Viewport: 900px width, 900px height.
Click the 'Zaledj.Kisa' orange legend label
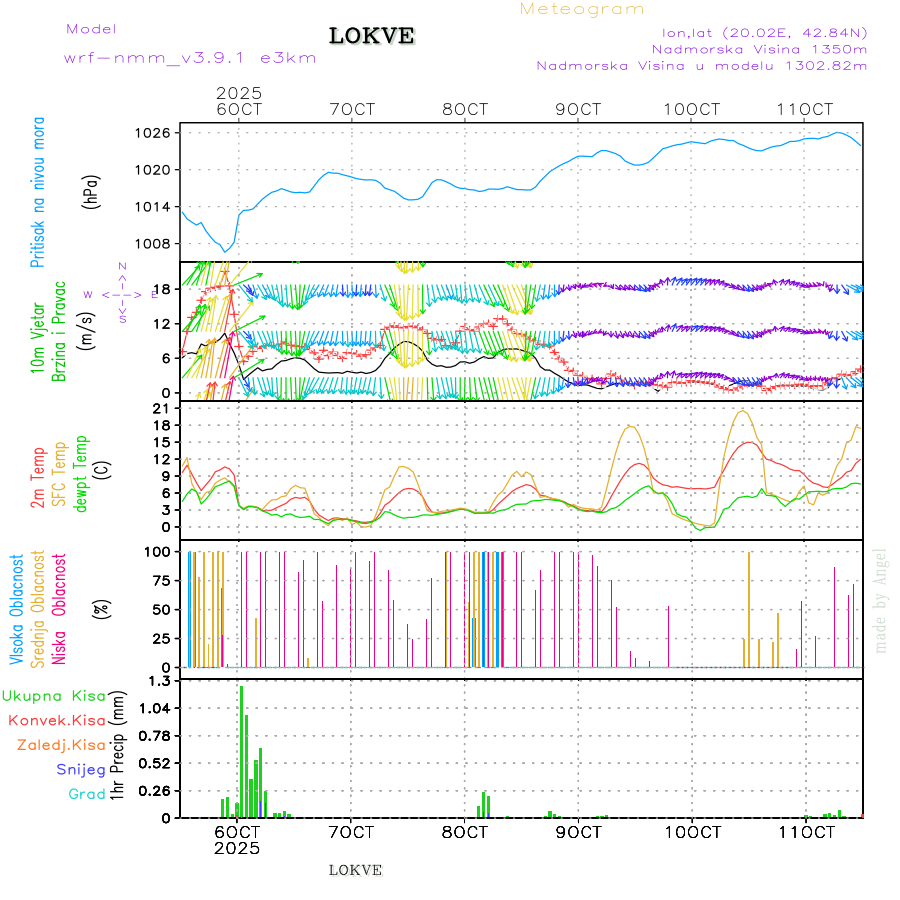point(61,745)
